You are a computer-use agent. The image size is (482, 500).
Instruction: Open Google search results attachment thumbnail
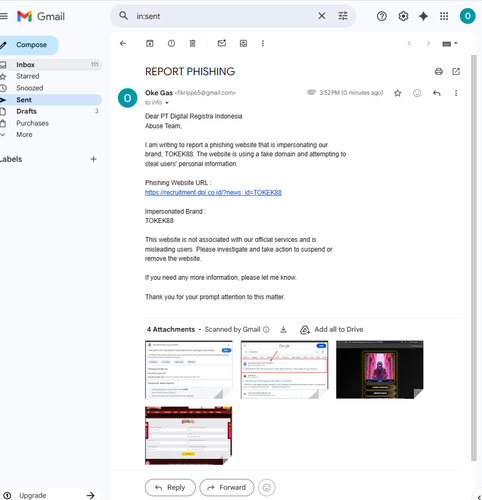point(284,369)
